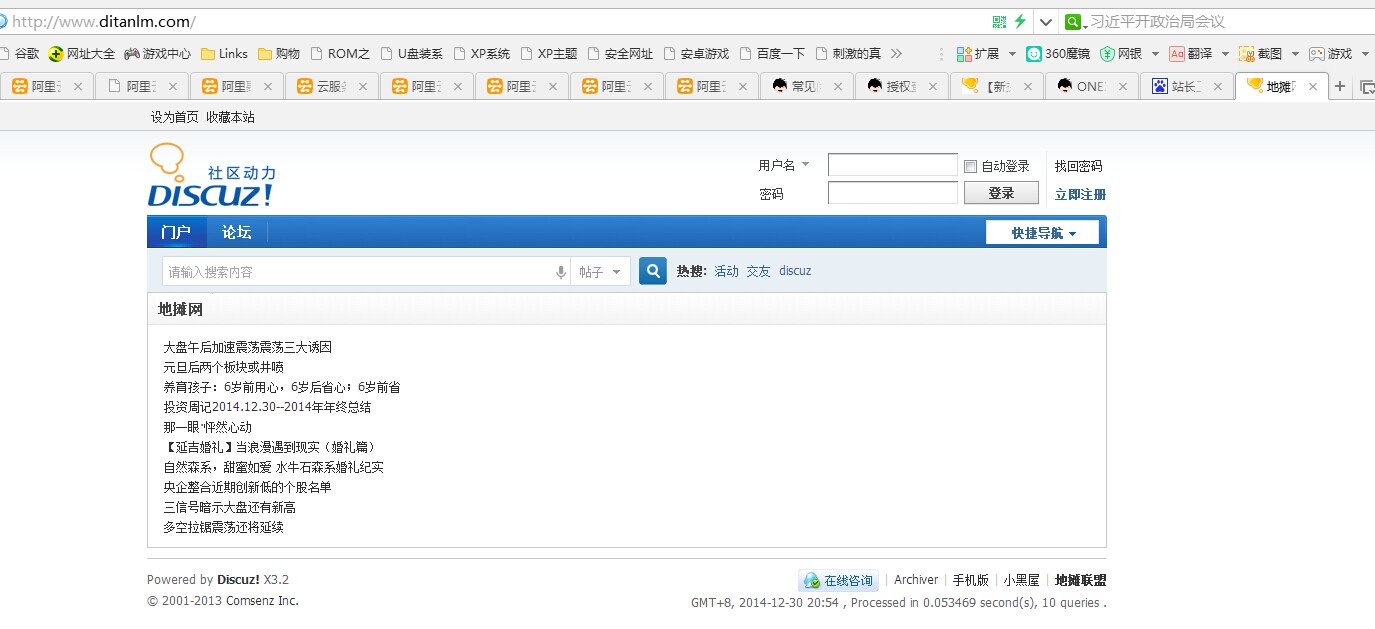Viewport: 1375px width, 629px height.
Task: Enable the 自动登录 checkbox
Action: pyautogui.click(x=970, y=166)
